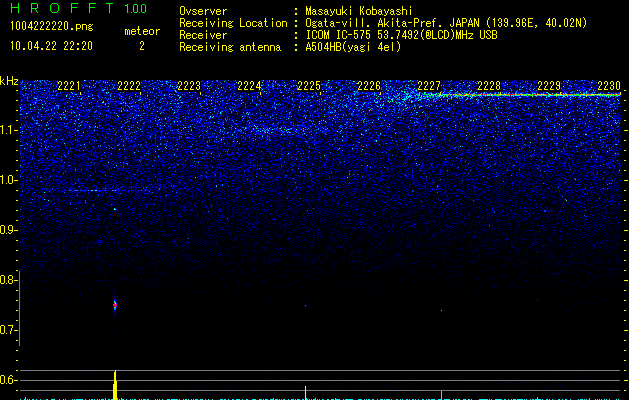Click the cyan intensity spike below 2227

[442, 395]
